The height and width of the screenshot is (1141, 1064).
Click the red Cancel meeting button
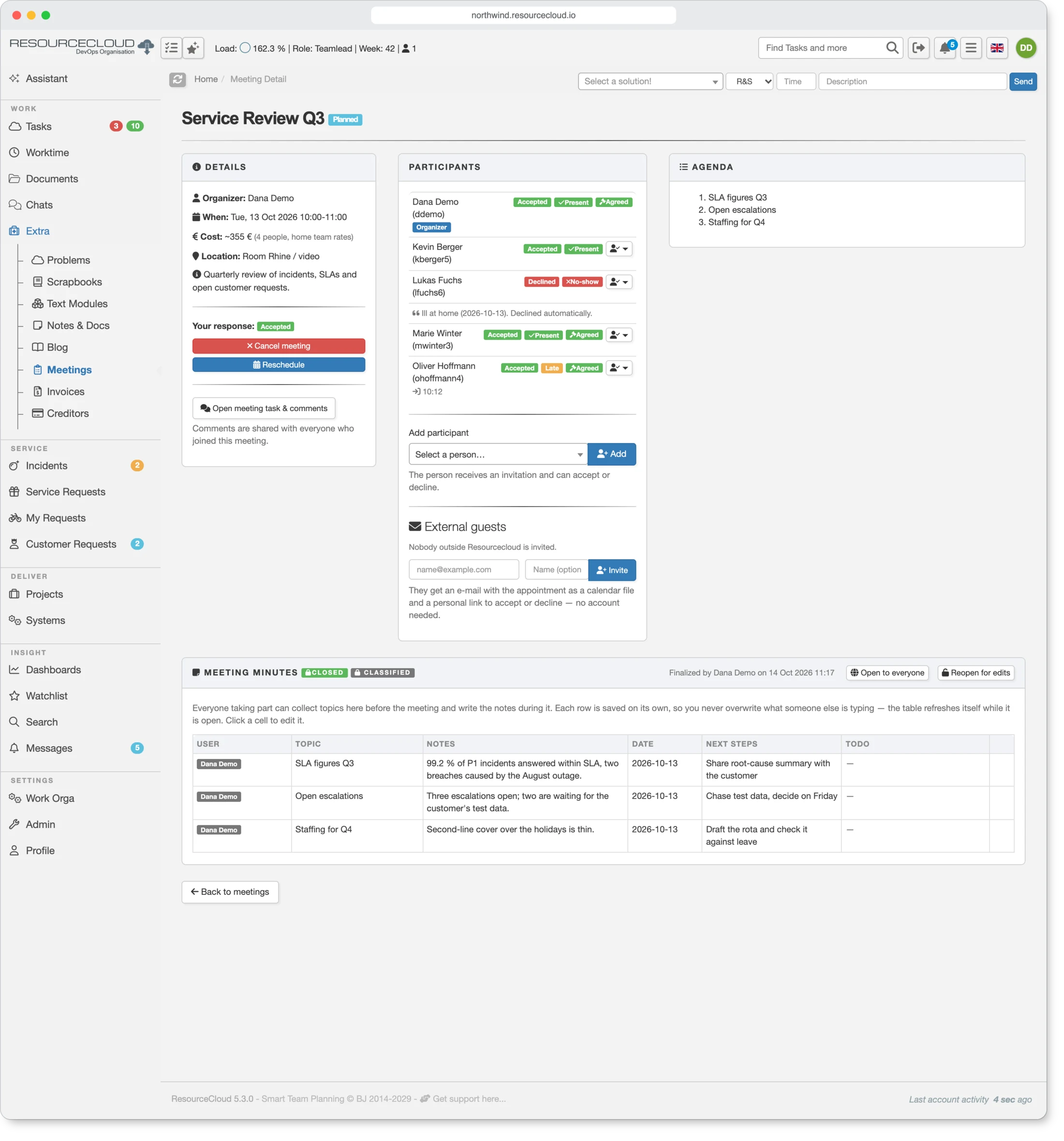(279, 346)
